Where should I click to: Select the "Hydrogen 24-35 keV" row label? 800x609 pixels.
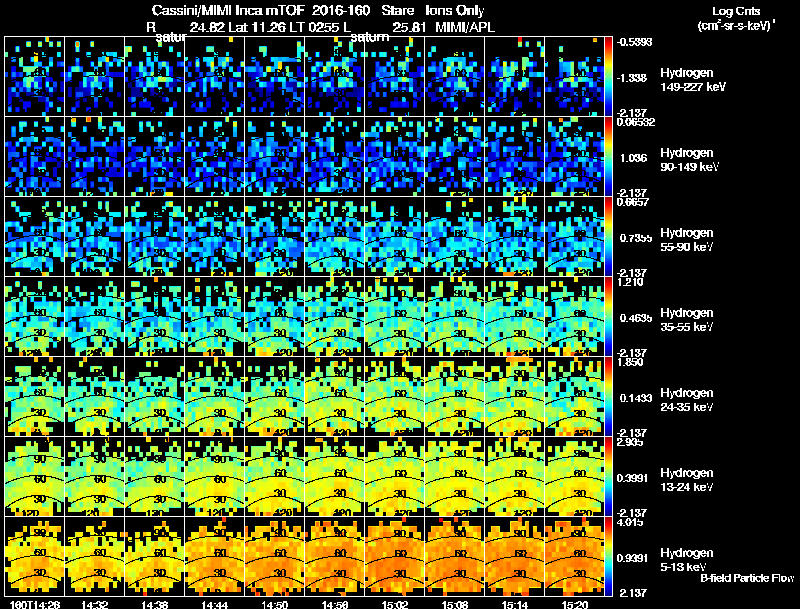coord(686,400)
